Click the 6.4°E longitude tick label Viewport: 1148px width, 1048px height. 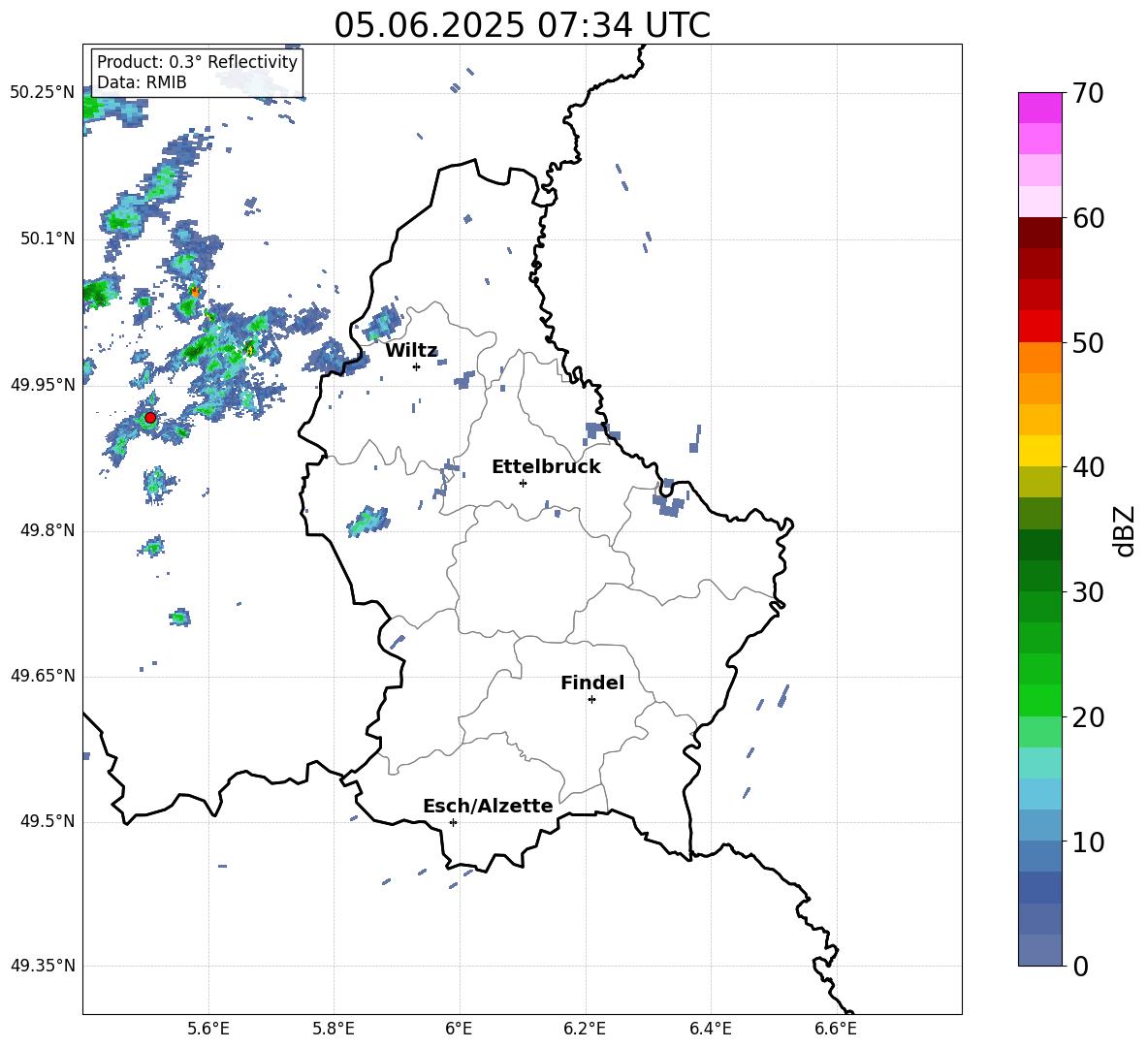point(710,1029)
